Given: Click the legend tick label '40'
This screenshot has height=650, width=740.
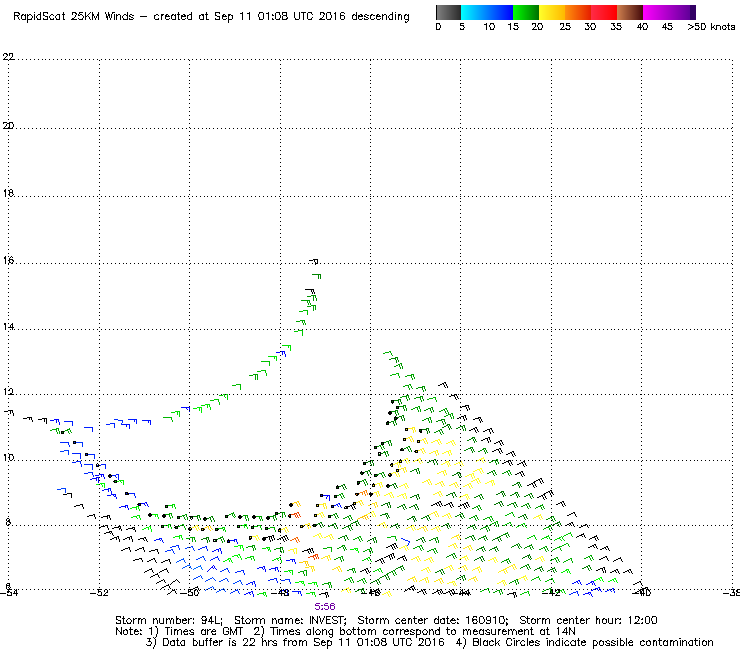Looking at the screenshot, I should coord(642,27).
